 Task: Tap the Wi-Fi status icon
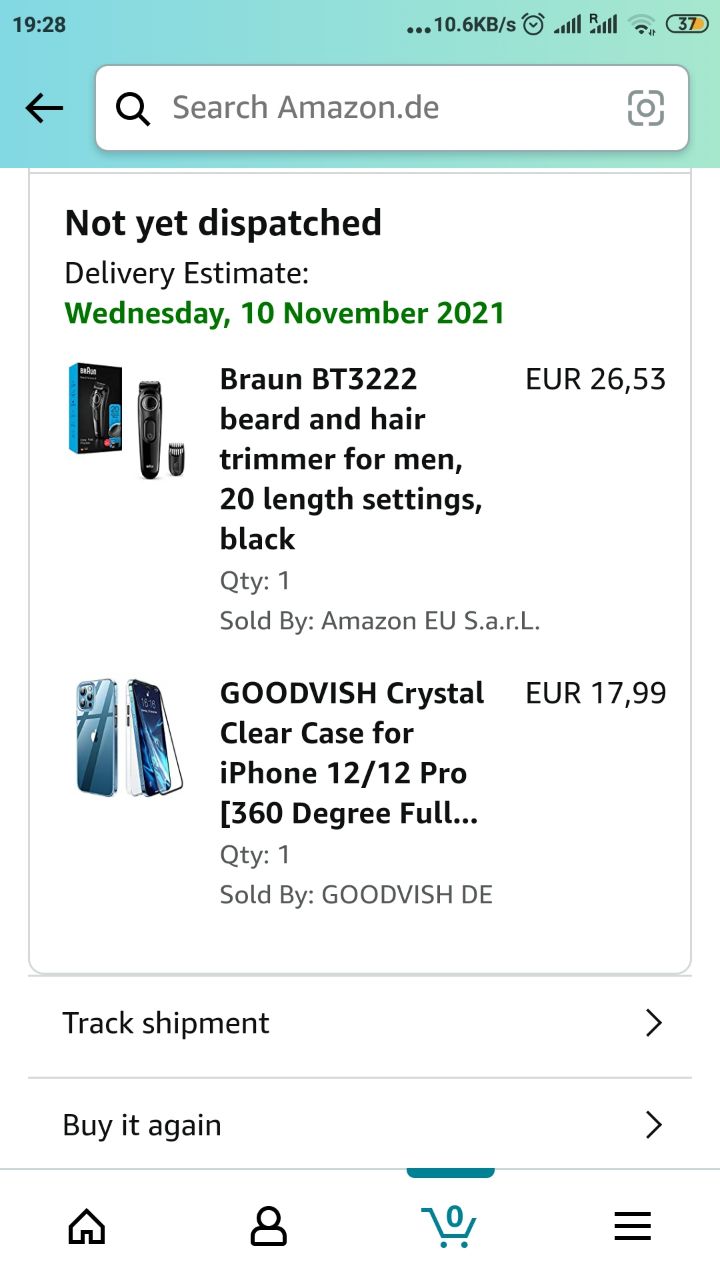pyautogui.click(x=643, y=26)
